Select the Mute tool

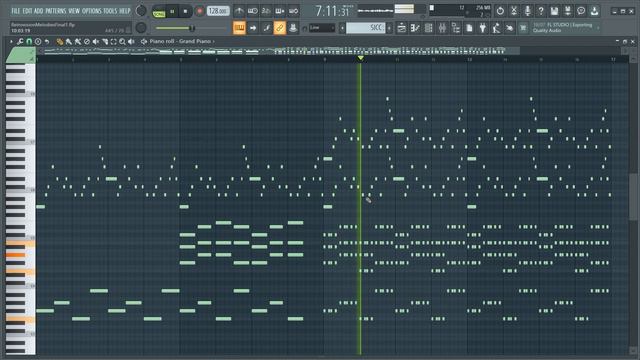click(x=96, y=41)
